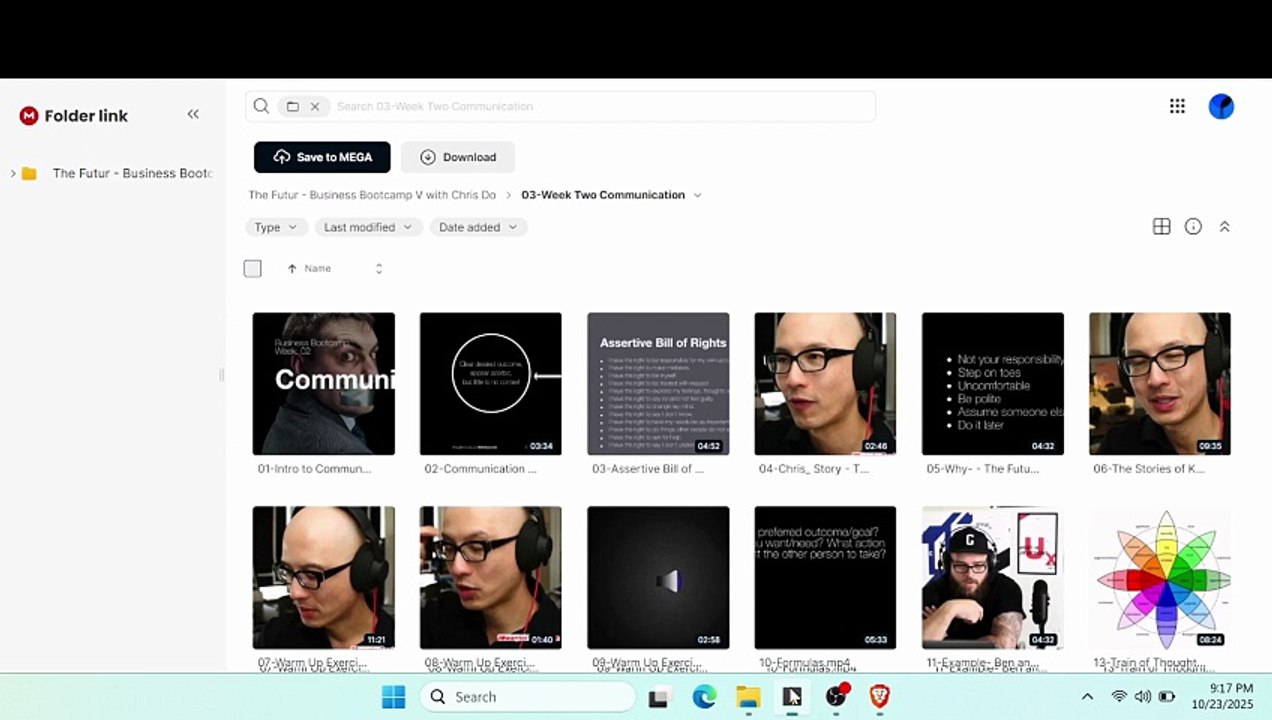Click the battery status tray icon
The width and height of the screenshot is (1272, 720).
pyautogui.click(x=1167, y=697)
